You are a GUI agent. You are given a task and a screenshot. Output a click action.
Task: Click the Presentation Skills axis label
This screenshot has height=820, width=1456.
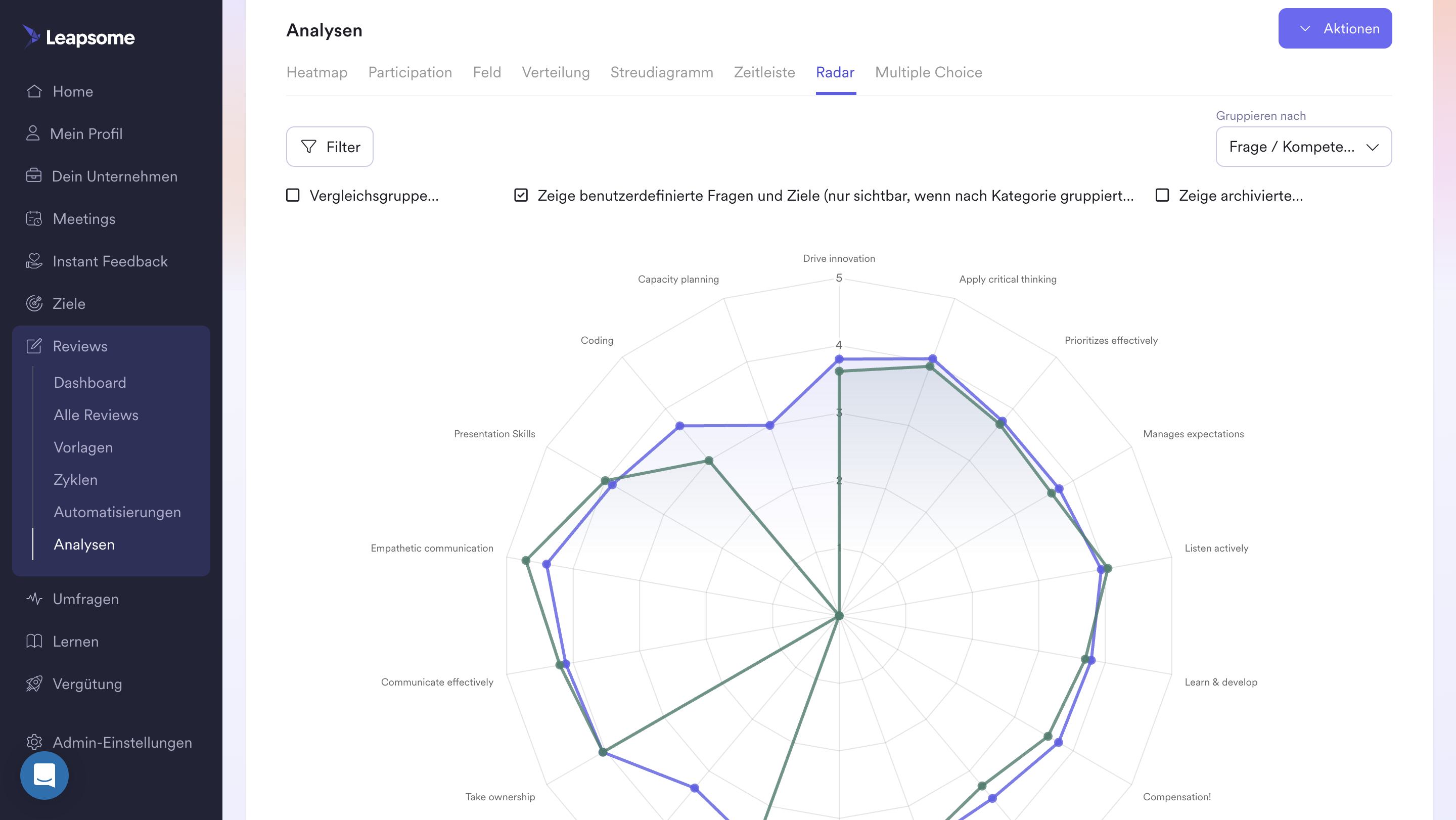(x=494, y=434)
